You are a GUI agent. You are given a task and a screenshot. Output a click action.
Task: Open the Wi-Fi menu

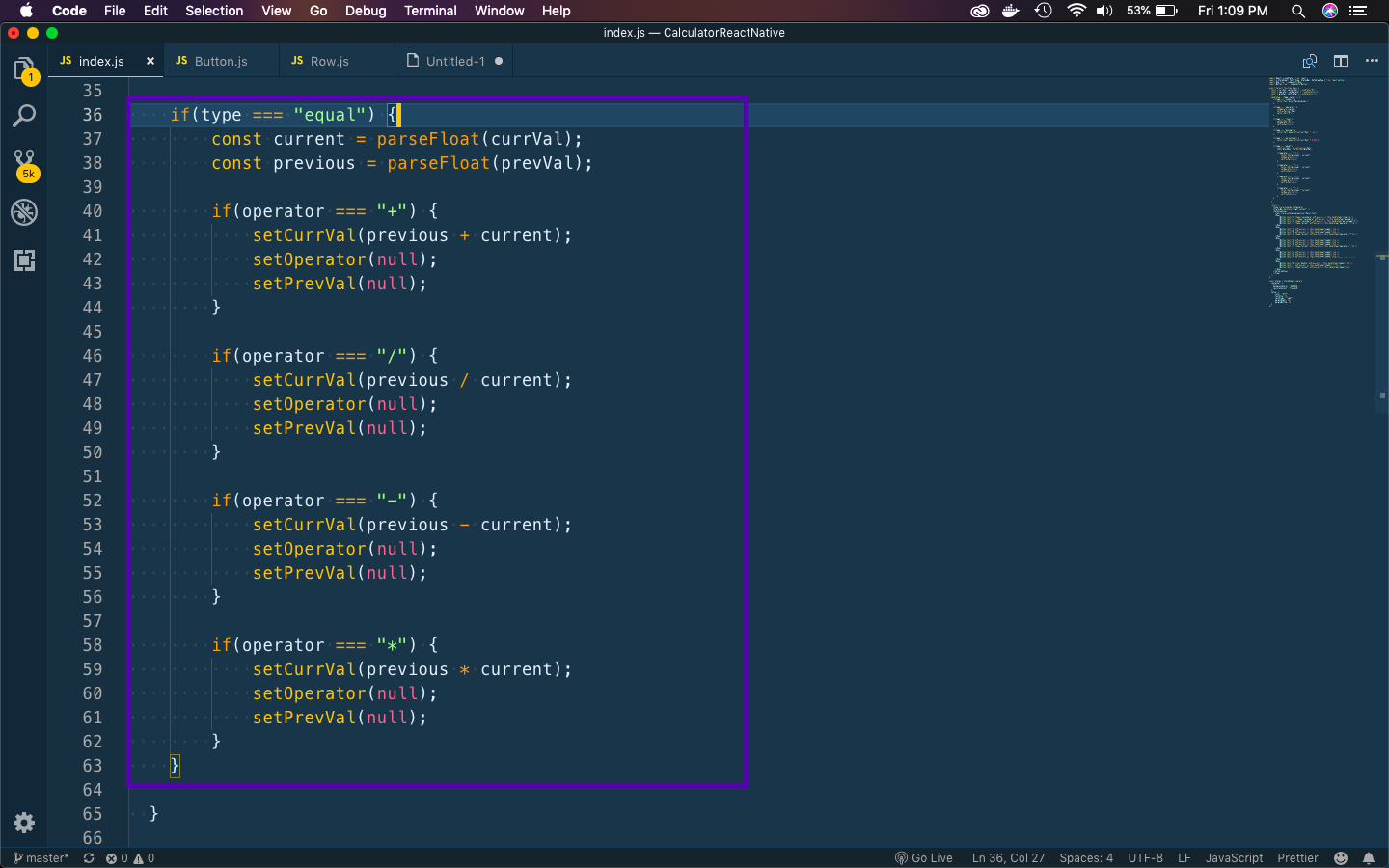click(x=1076, y=11)
